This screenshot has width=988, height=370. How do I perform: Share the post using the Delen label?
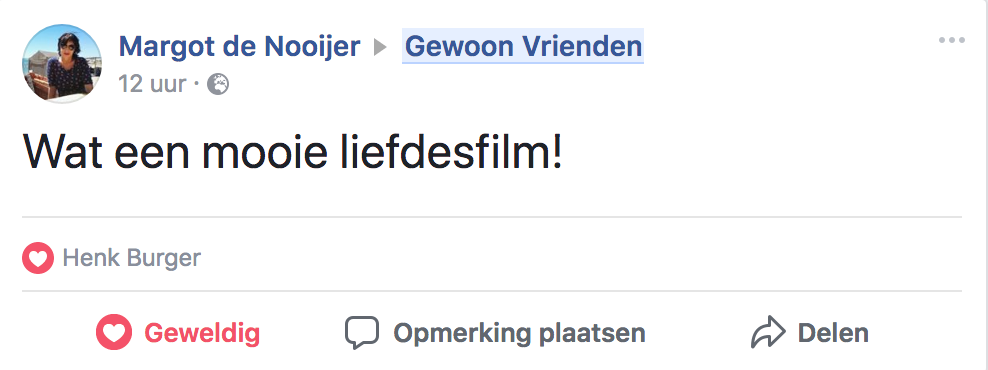point(833,333)
